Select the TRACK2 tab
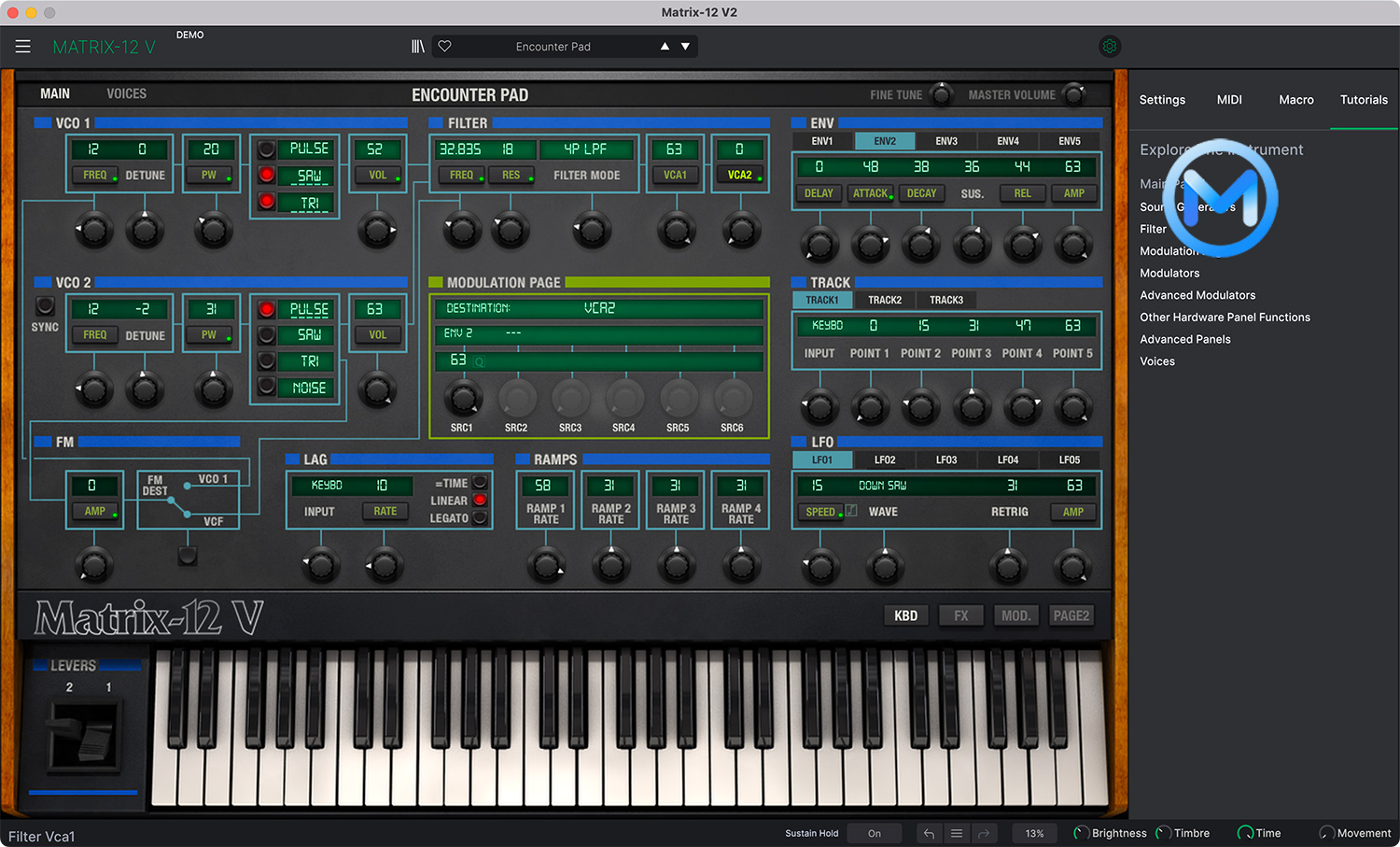Viewport: 1400px width, 847px height. (885, 300)
